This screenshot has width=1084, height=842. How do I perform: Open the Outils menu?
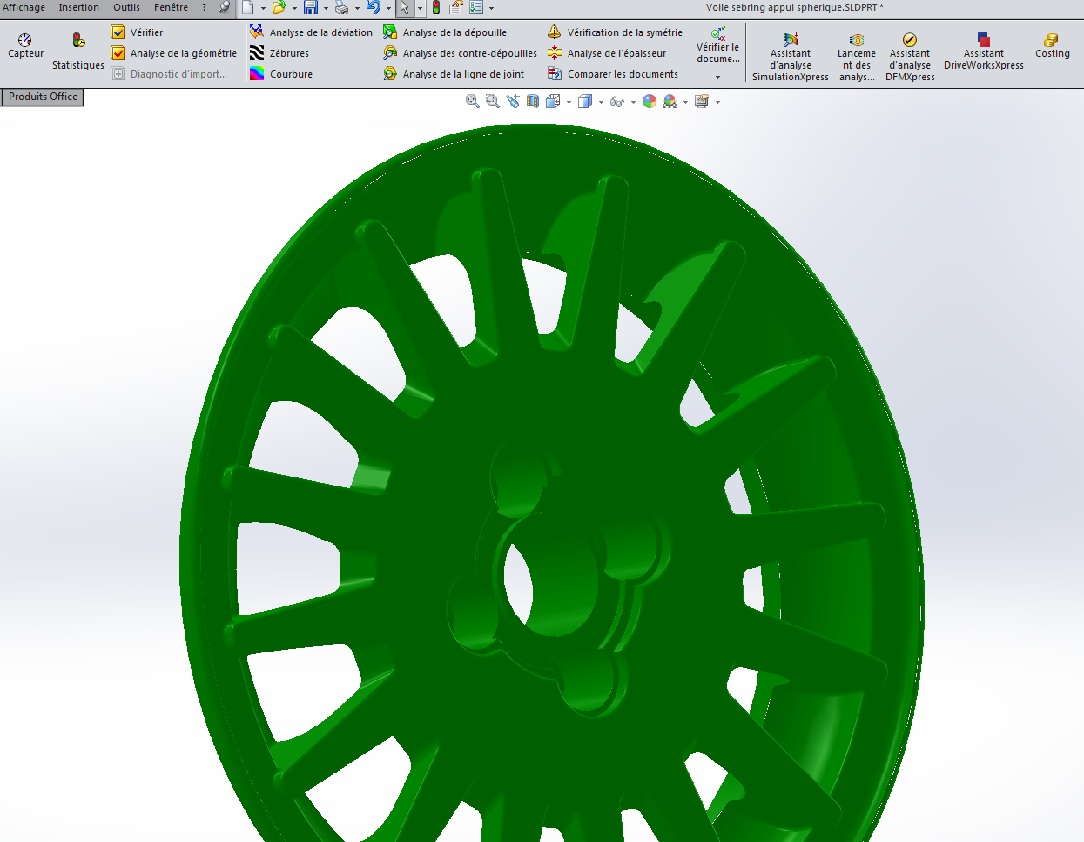pyautogui.click(x=127, y=8)
